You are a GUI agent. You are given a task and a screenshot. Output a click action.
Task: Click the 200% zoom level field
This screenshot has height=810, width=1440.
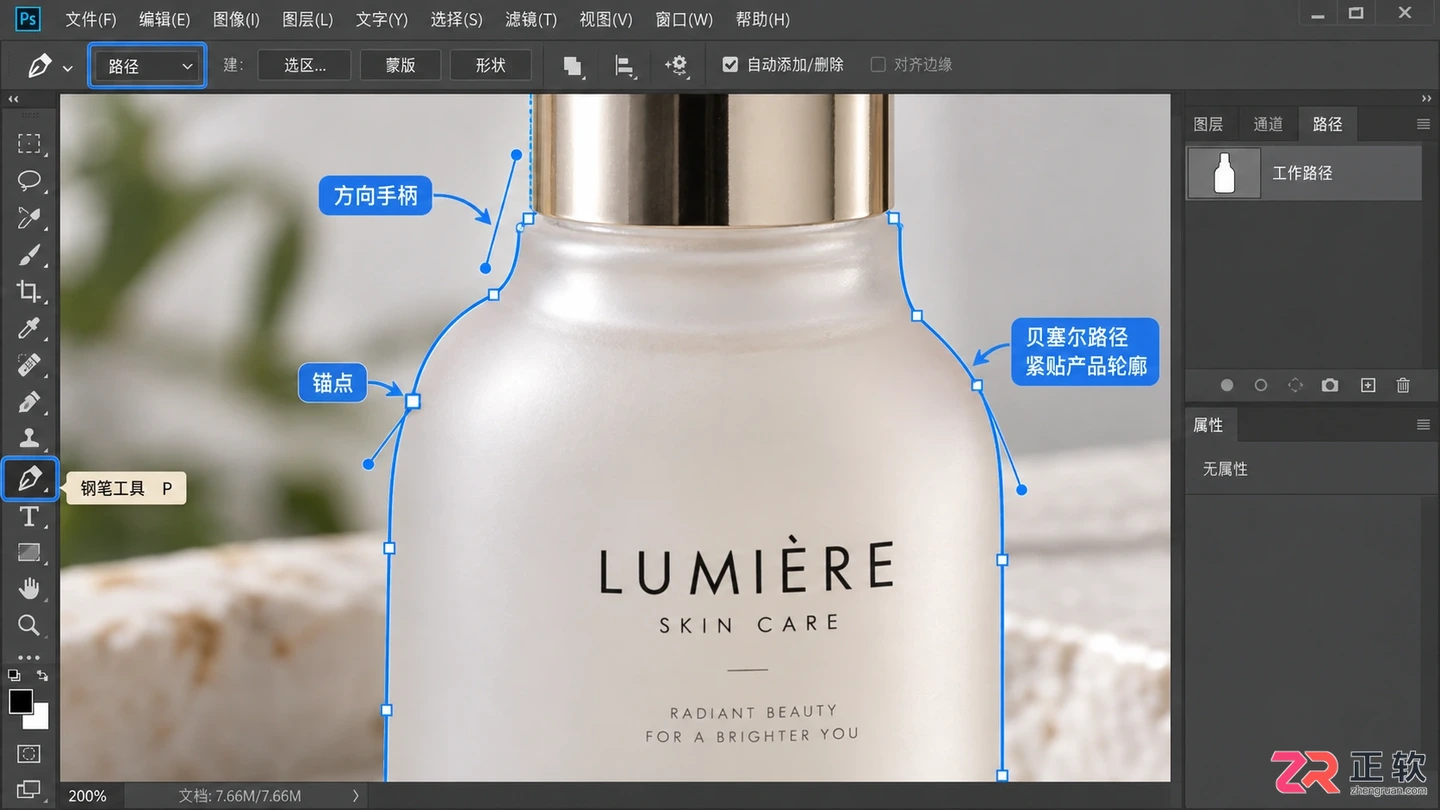tap(87, 796)
